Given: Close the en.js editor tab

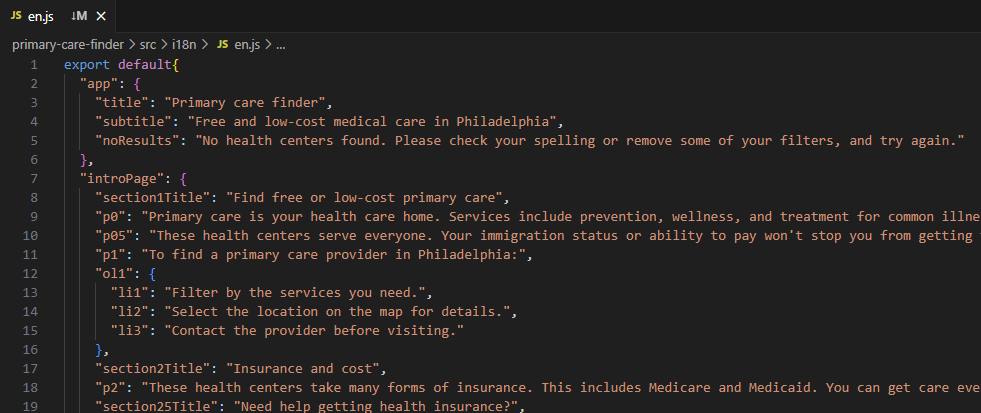Looking at the screenshot, I should pyautogui.click(x=101, y=16).
